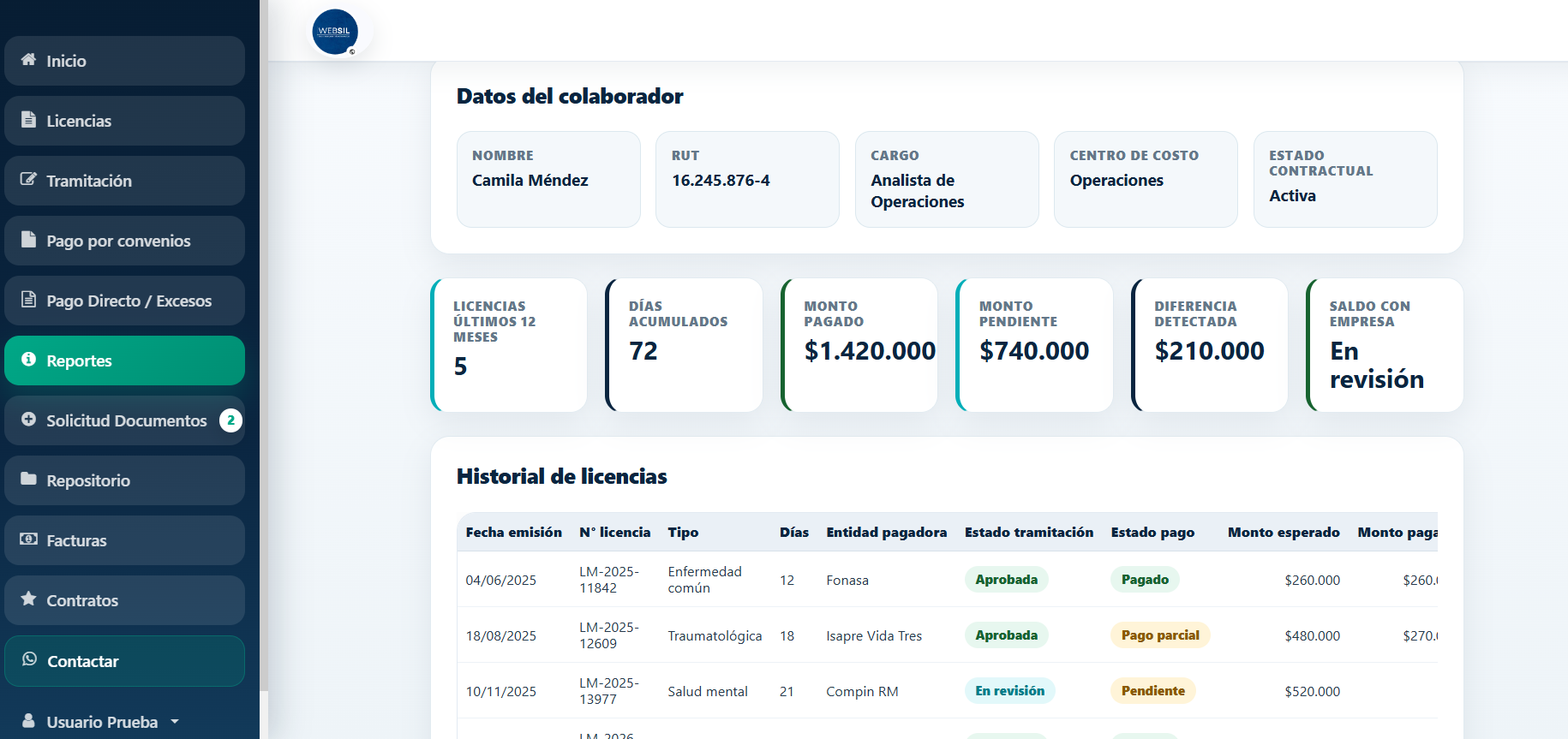
Task: Click license number LM-2025-12609
Action: (x=609, y=635)
